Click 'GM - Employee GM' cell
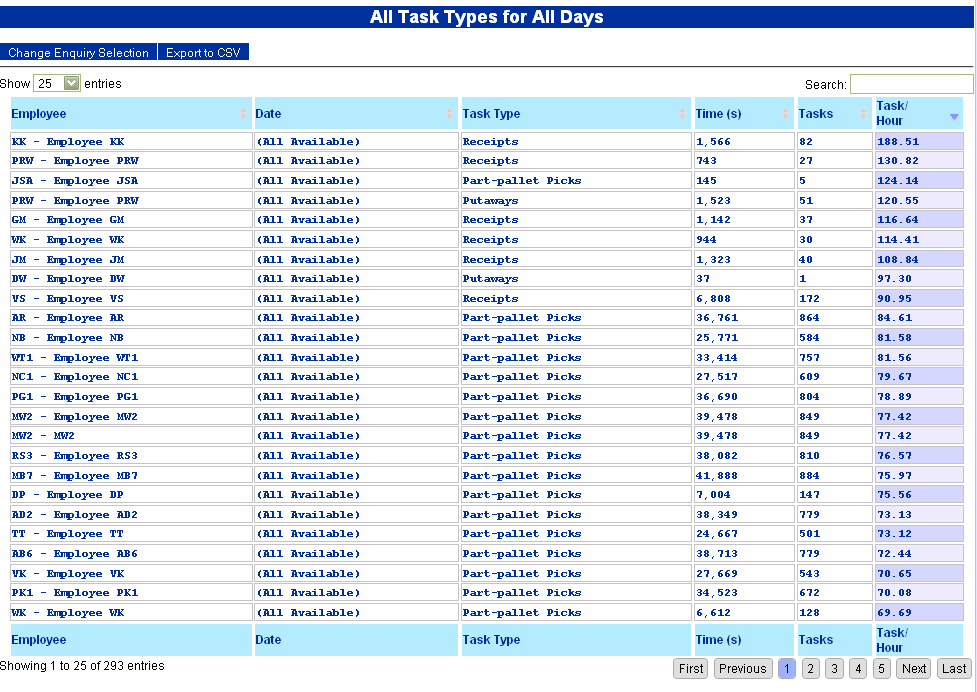This screenshot has height=692, width=977. 131,219
